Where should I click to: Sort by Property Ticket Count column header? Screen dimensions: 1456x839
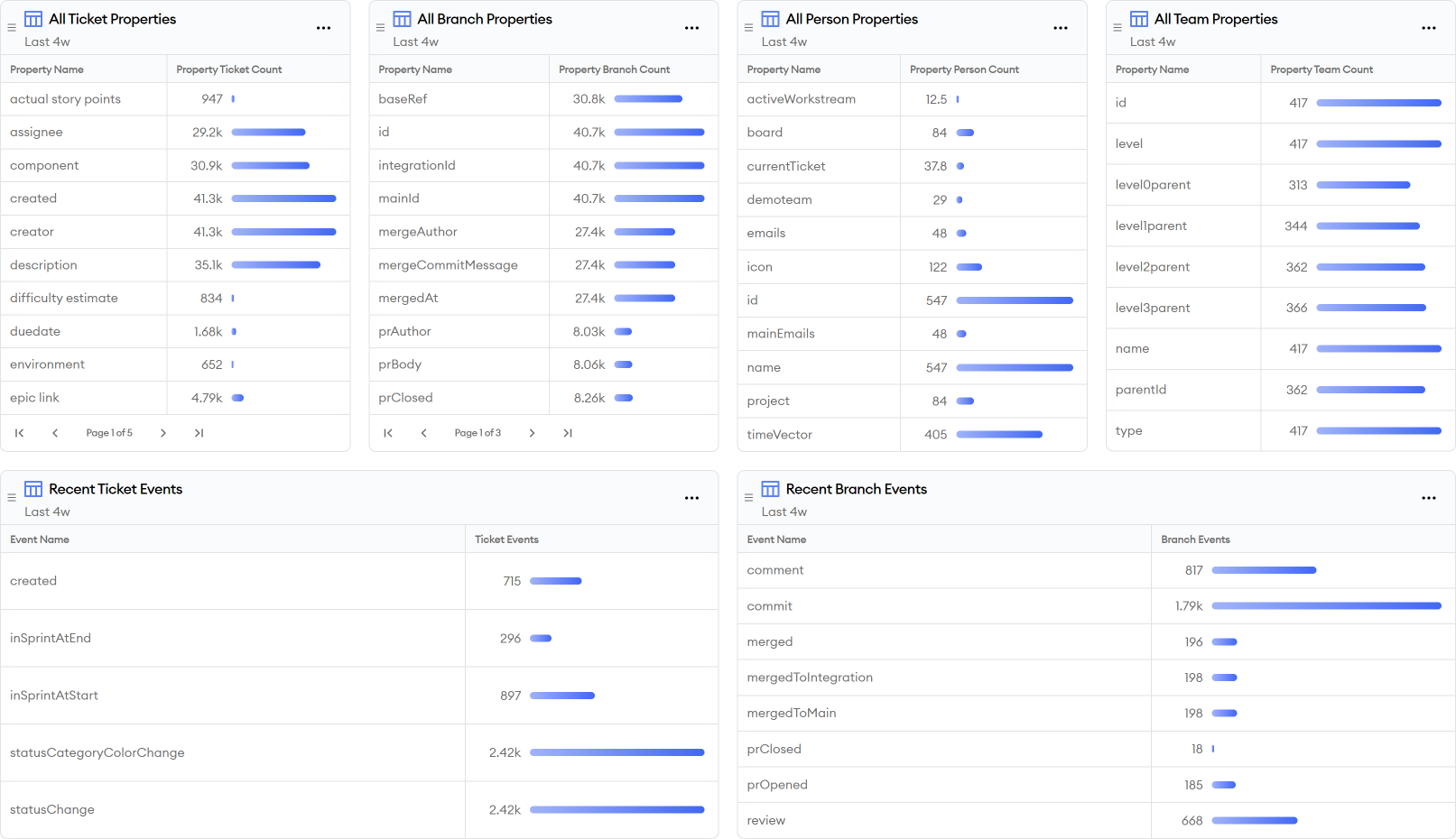[229, 69]
